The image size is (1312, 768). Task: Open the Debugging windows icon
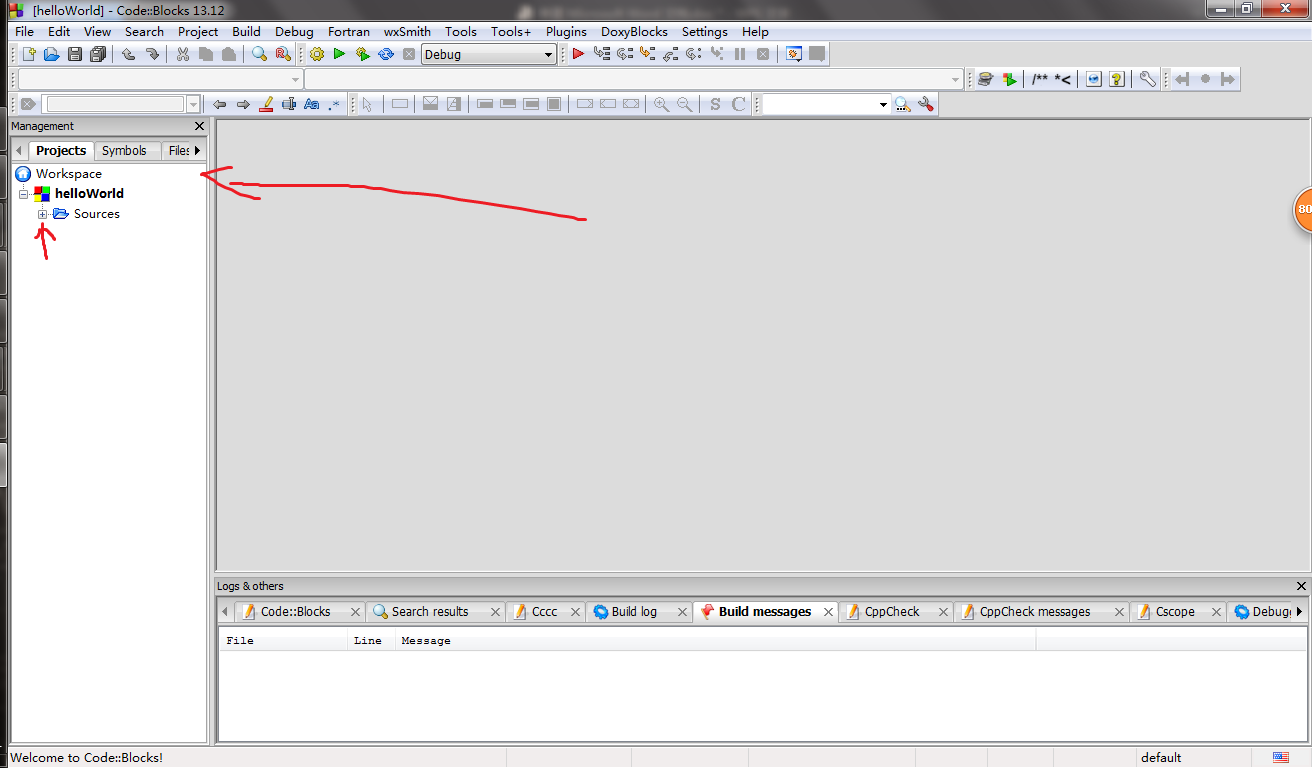[x=794, y=54]
